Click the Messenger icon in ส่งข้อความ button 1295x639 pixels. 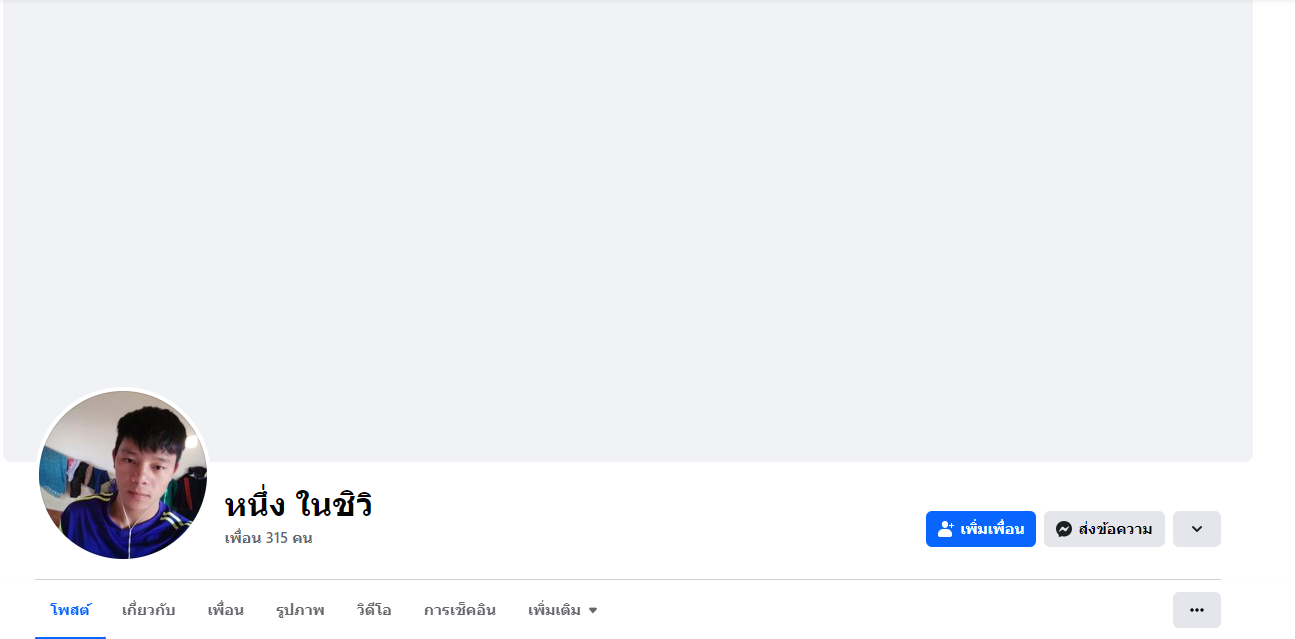click(1064, 529)
